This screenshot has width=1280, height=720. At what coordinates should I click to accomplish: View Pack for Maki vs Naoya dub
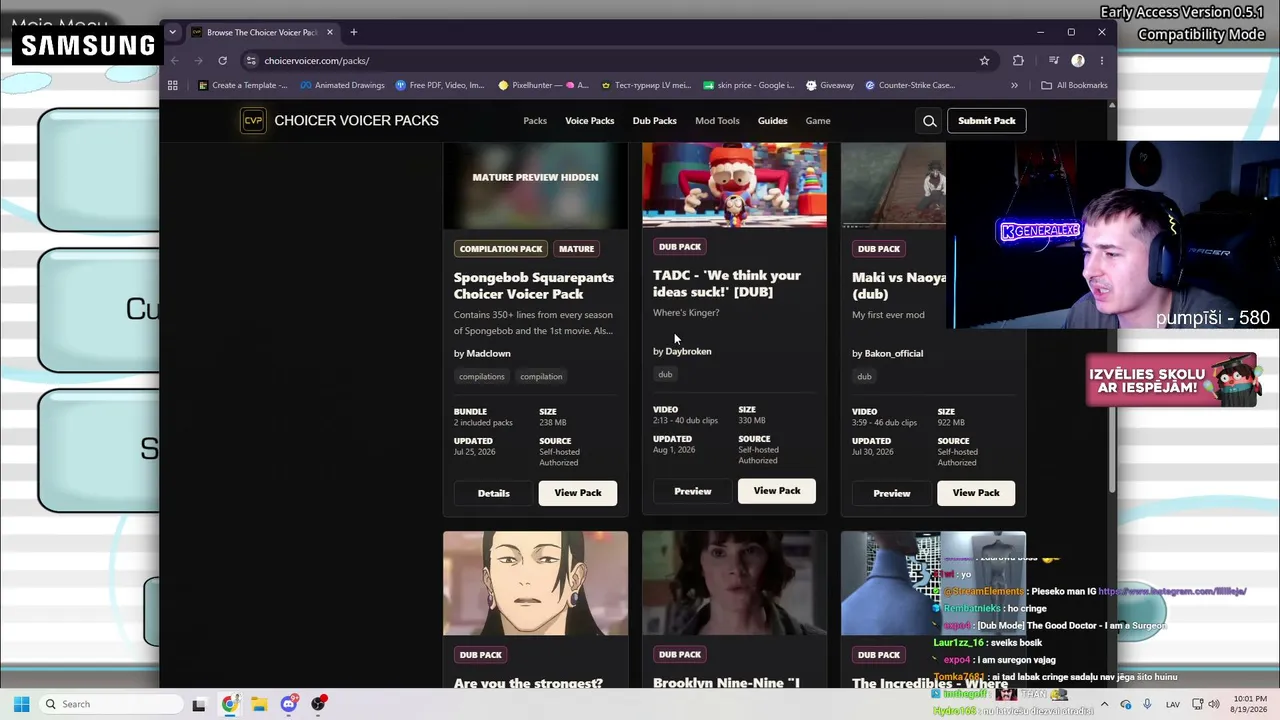[976, 493]
